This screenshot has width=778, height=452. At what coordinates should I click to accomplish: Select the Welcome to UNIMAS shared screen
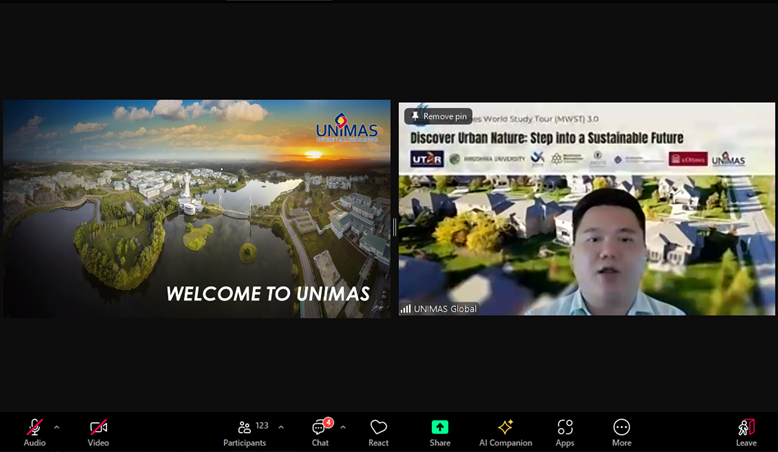(x=197, y=209)
